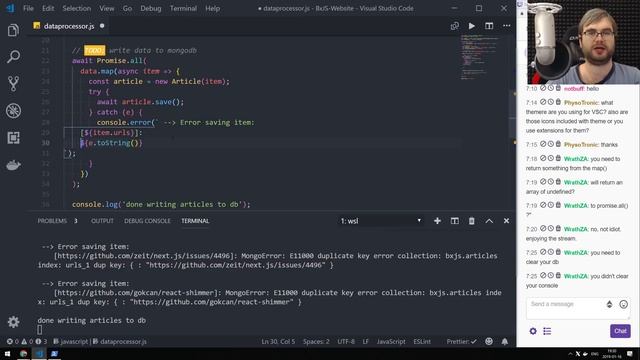
Task: Open the 1: wsl terminal selector dropdown
Action: click(380, 221)
